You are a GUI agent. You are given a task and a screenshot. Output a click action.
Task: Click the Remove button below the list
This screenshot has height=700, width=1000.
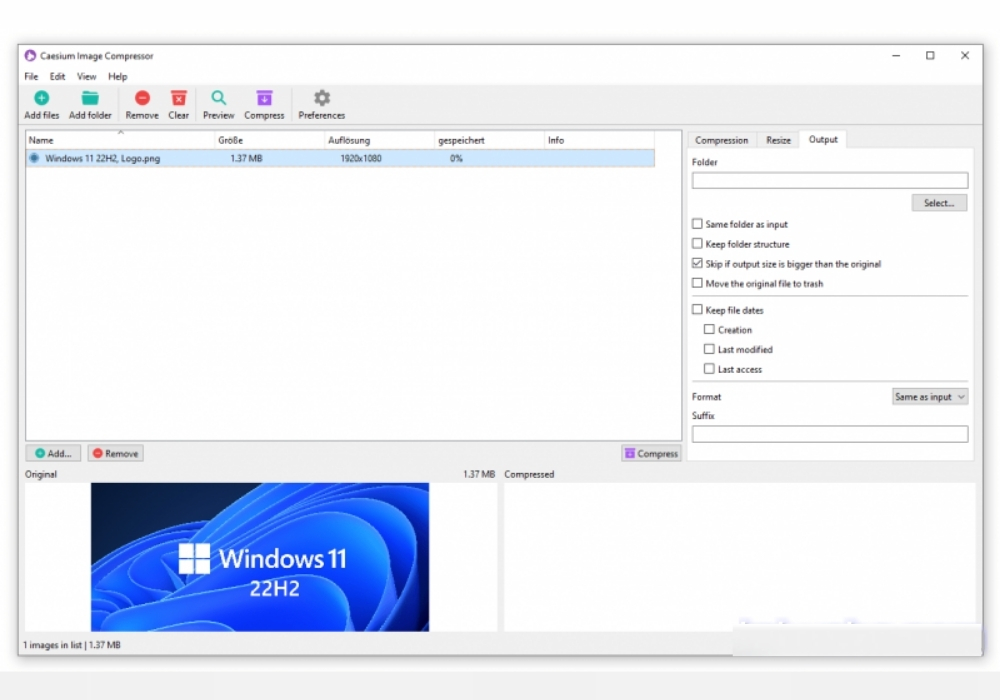[115, 453]
